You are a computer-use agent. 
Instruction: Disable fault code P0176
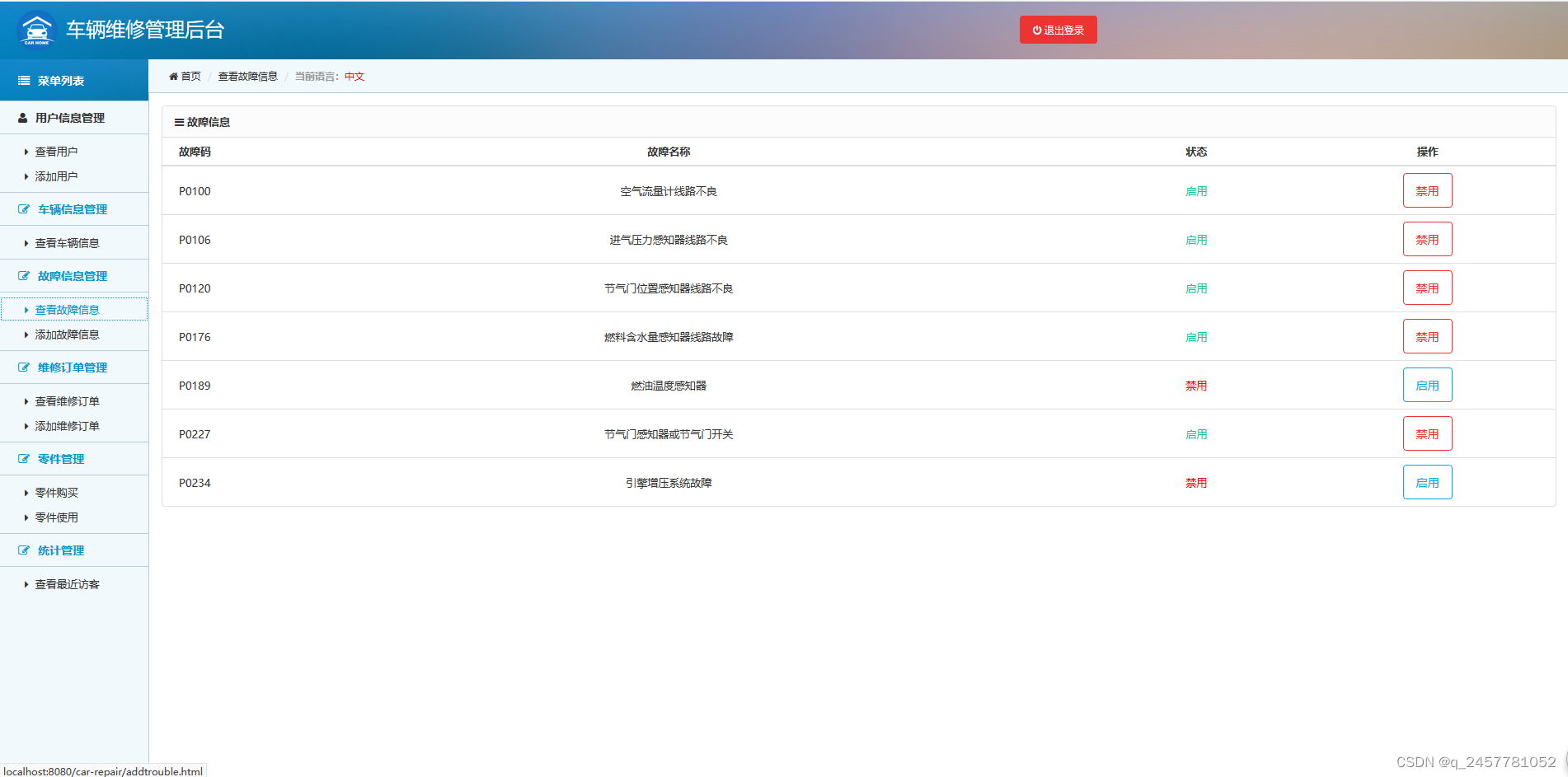1427,336
